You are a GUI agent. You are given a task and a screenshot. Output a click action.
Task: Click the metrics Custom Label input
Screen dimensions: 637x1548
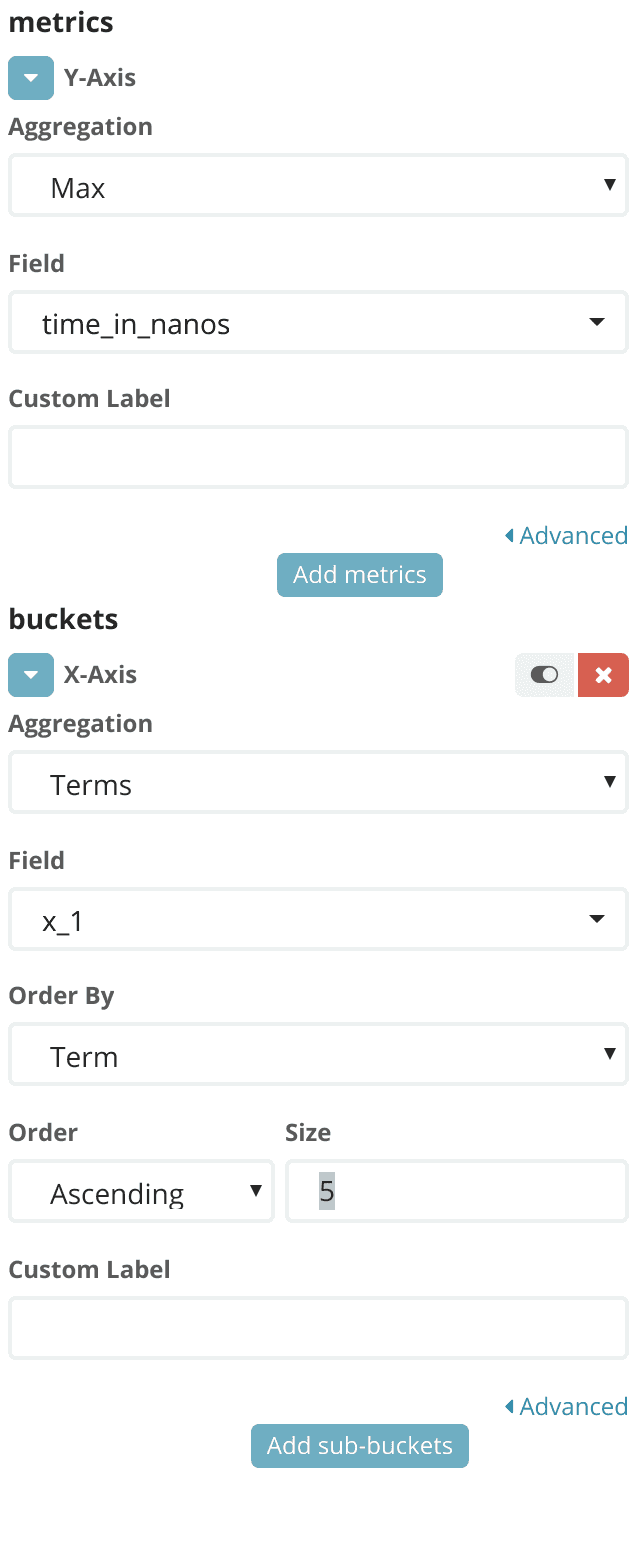point(318,458)
